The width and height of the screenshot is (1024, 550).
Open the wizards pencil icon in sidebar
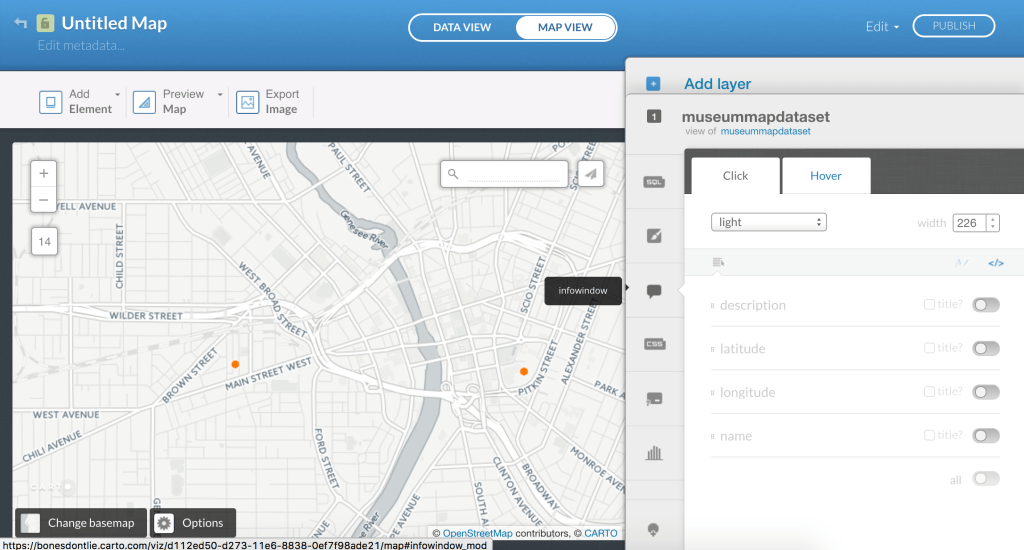pos(654,236)
